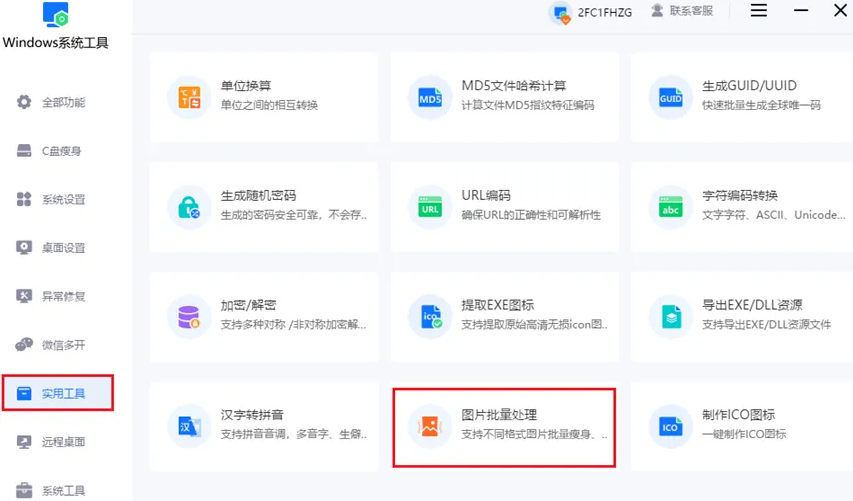Click the 联系客服 person icon
The image size is (853, 501).
[657, 10]
